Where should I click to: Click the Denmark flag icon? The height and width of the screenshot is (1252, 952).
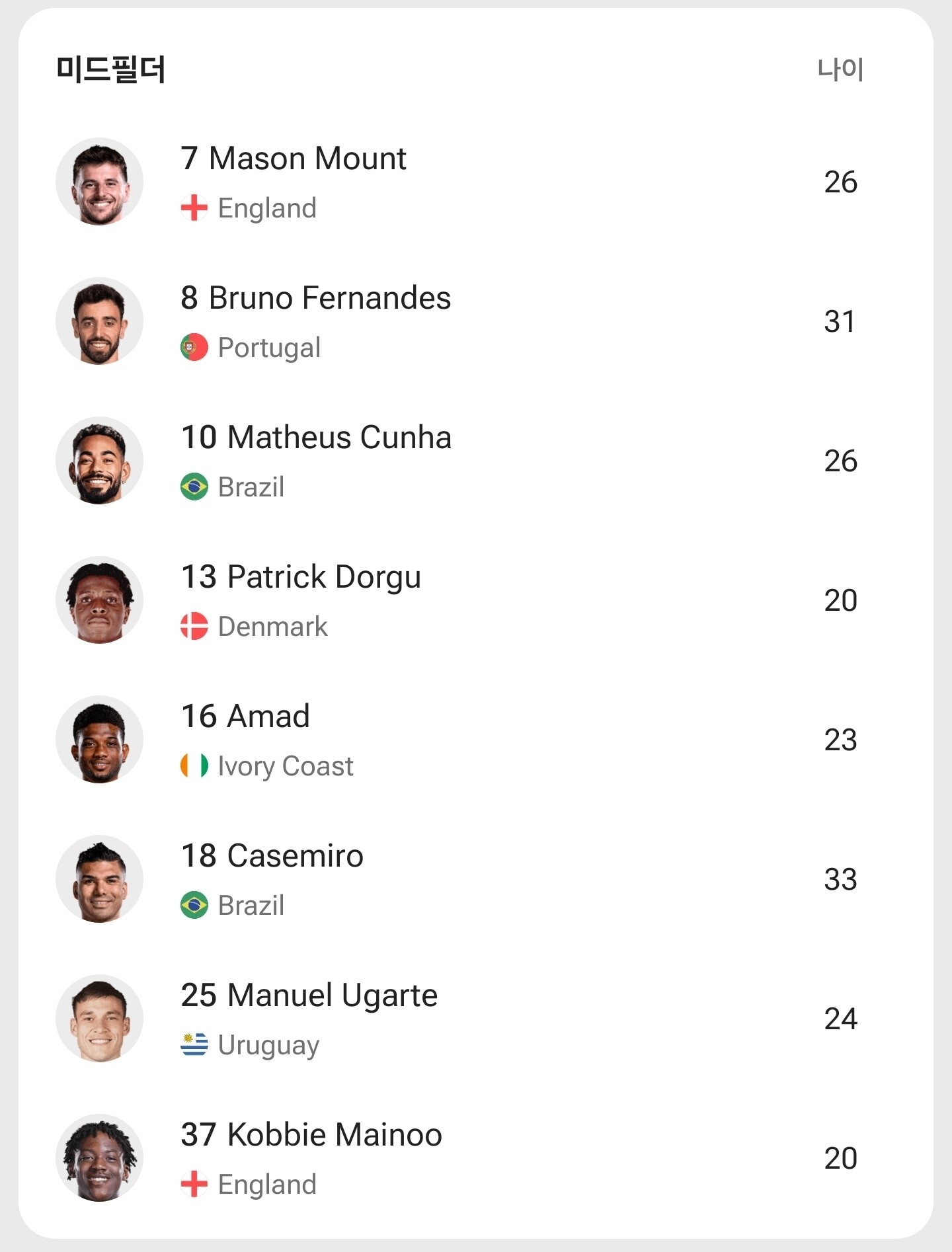194,627
